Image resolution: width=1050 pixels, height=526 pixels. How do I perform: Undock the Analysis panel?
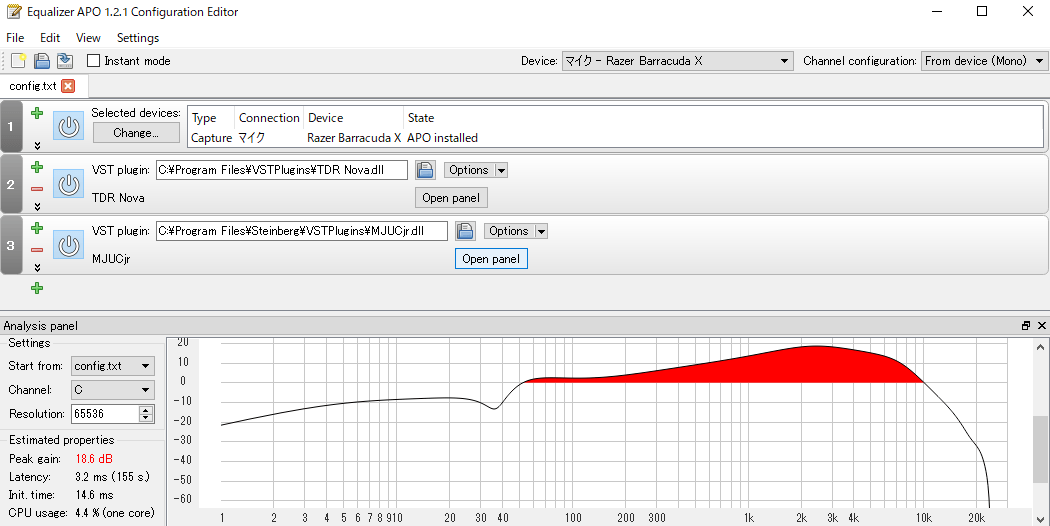point(1026,326)
